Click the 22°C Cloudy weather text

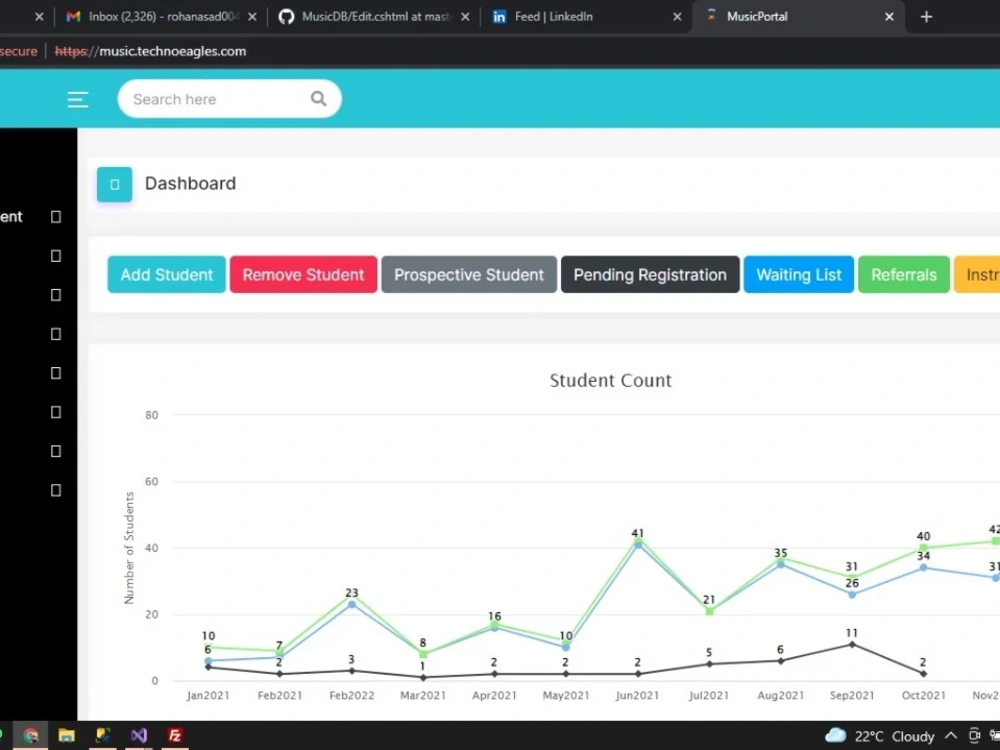[894, 737]
